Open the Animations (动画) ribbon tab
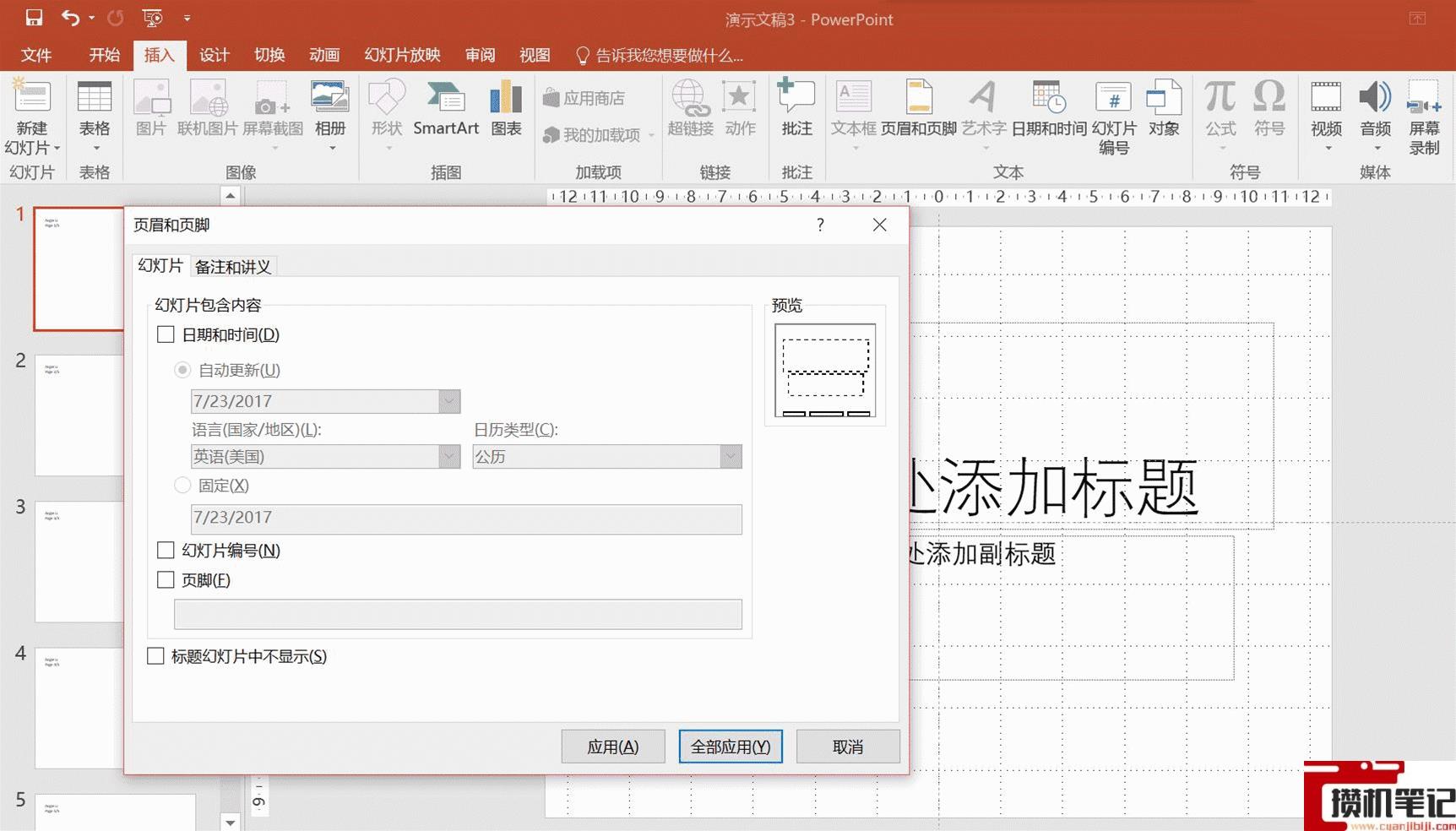Screen dimensions: 1456x831 [324, 55]
